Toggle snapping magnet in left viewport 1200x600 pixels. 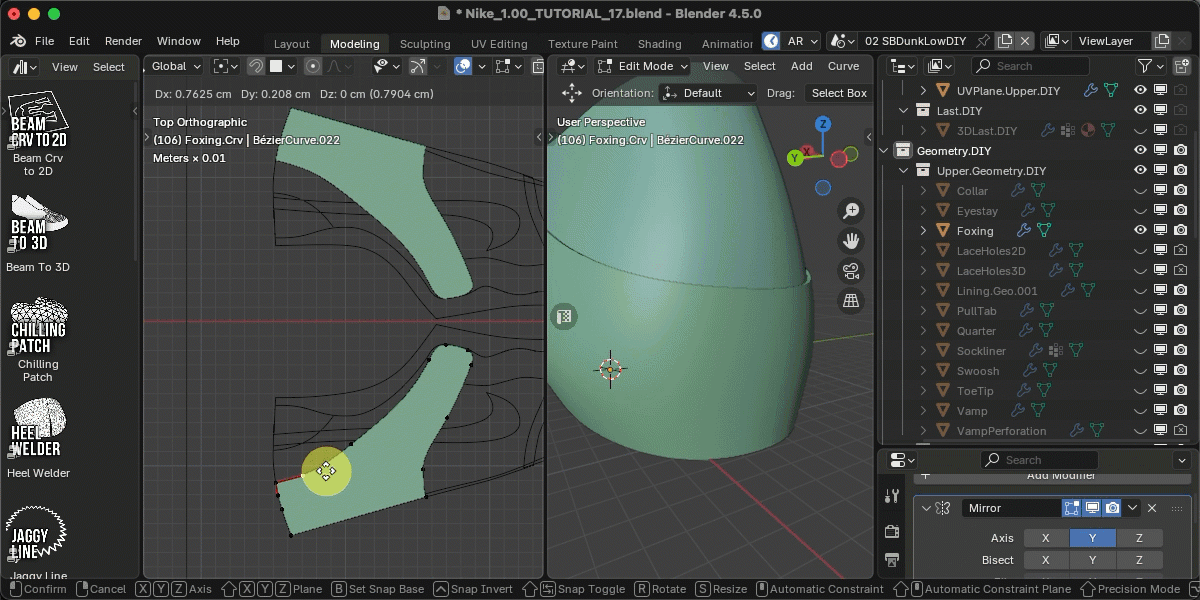(x=255, y=66)
